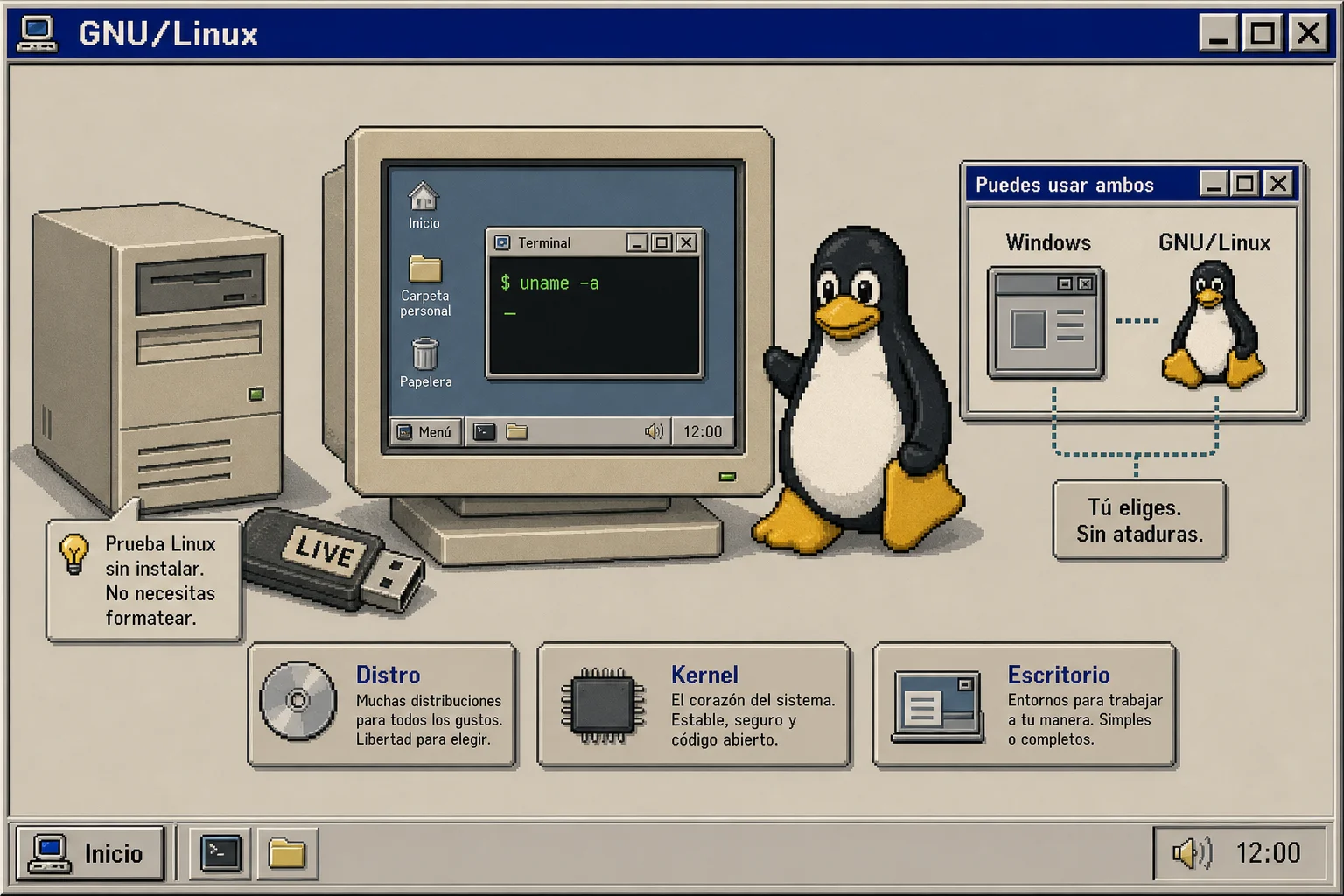1344x896 pixels.
Task: Click the Windows label in Puedes usar ambos
Action: (x=1048, y=242)
